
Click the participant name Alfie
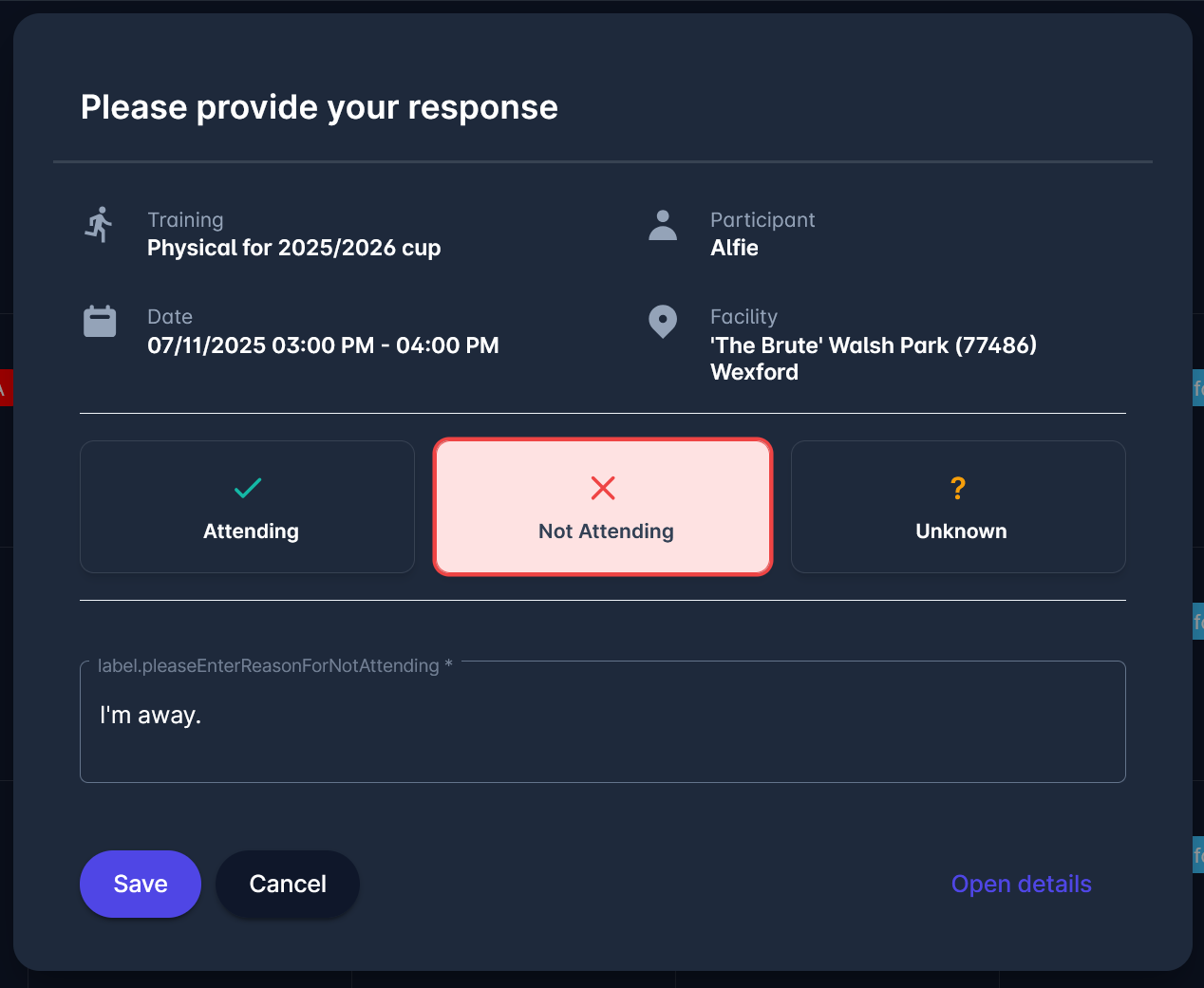click(x=733, y=248)
